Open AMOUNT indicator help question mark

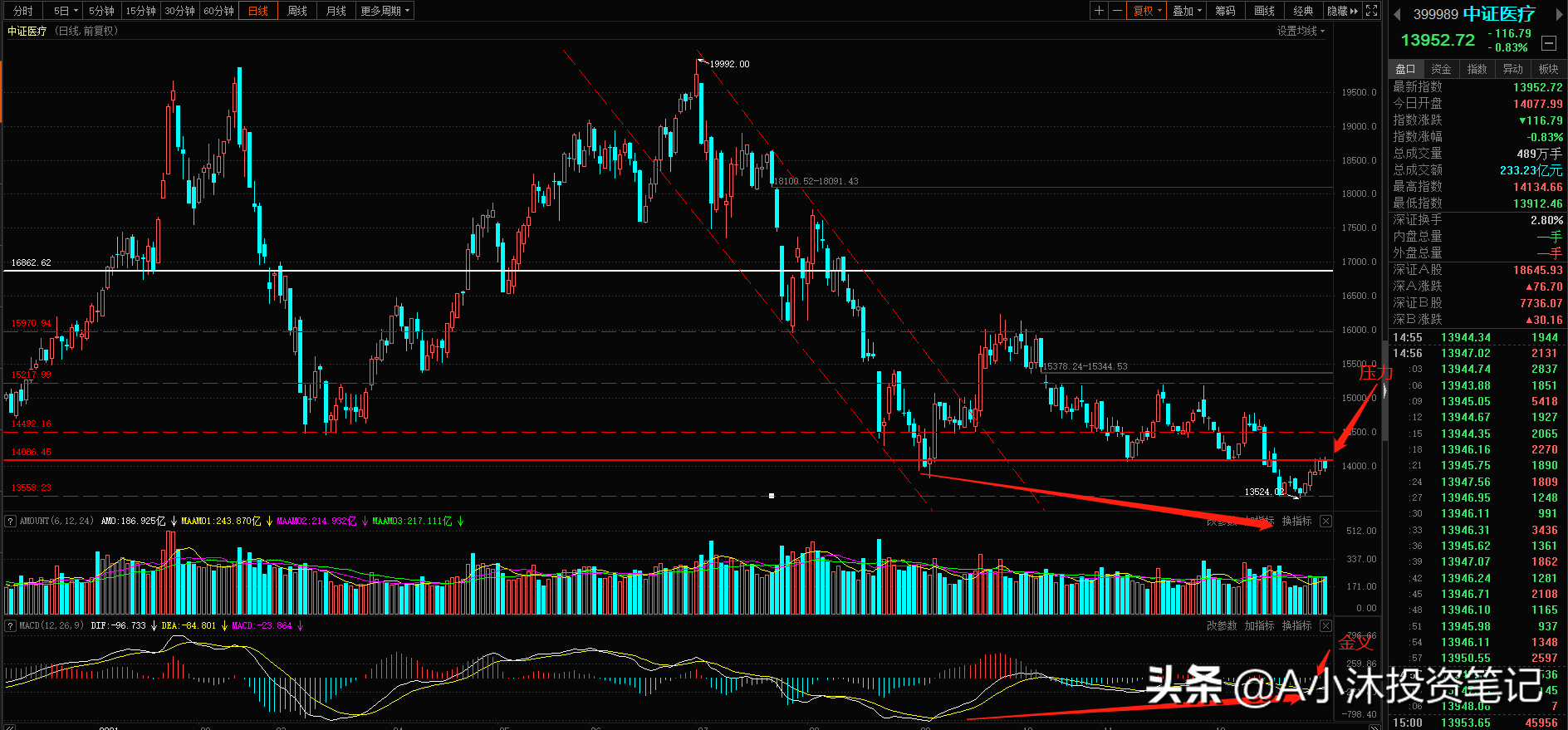tap(10, 522)
